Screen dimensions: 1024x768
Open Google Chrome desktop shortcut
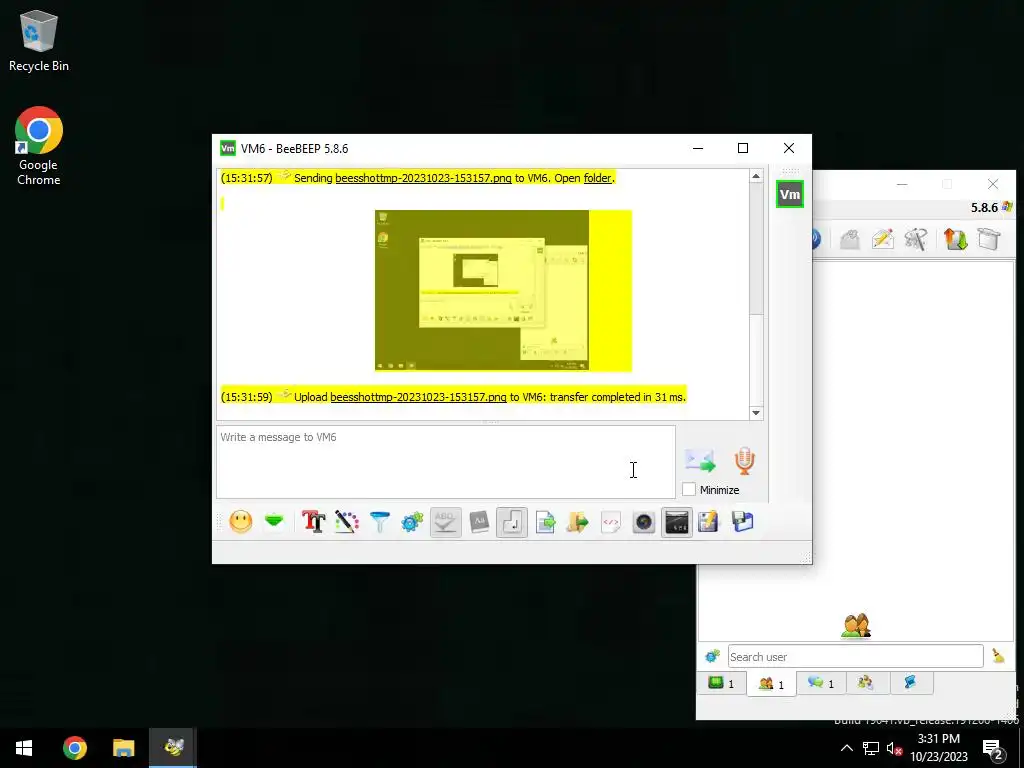pyautogui.click(x=39, y=146)
